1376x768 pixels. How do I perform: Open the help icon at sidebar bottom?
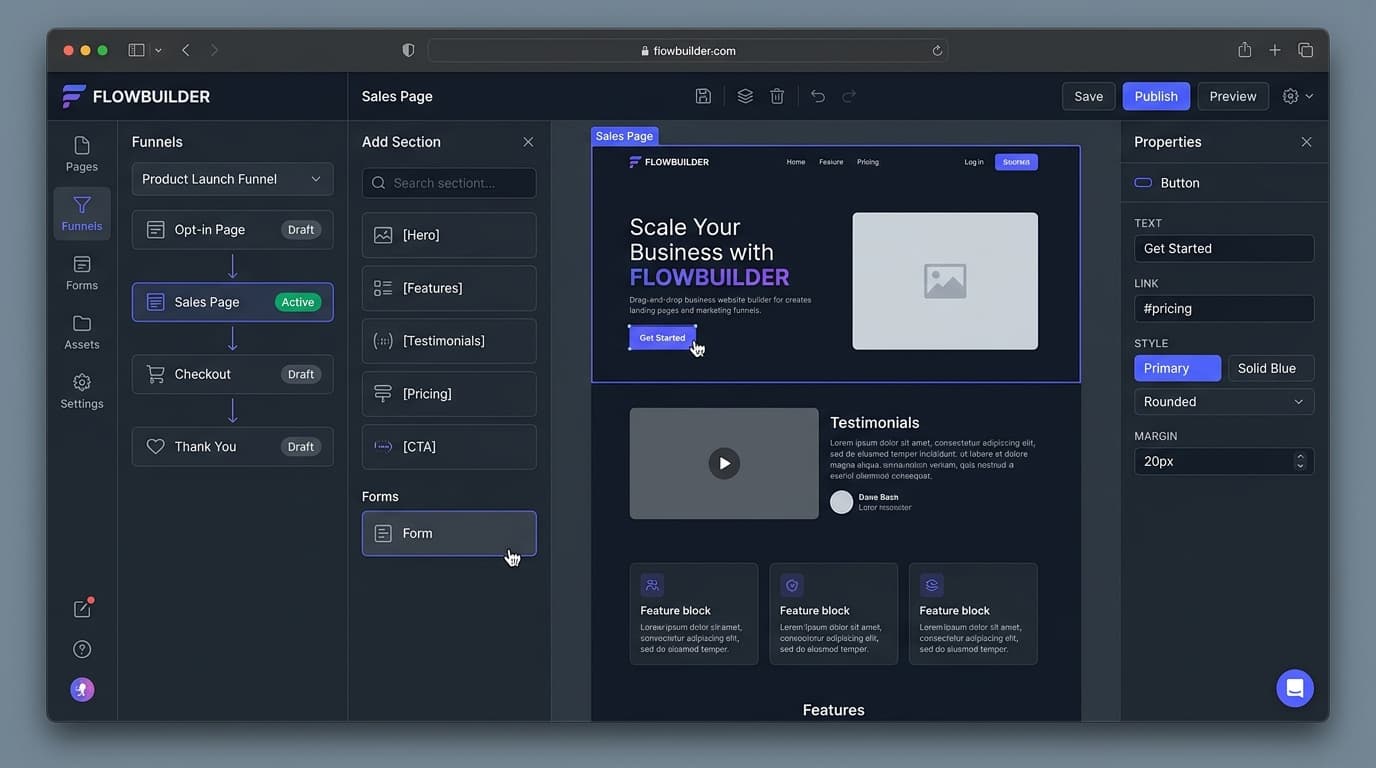pos(81,648)
